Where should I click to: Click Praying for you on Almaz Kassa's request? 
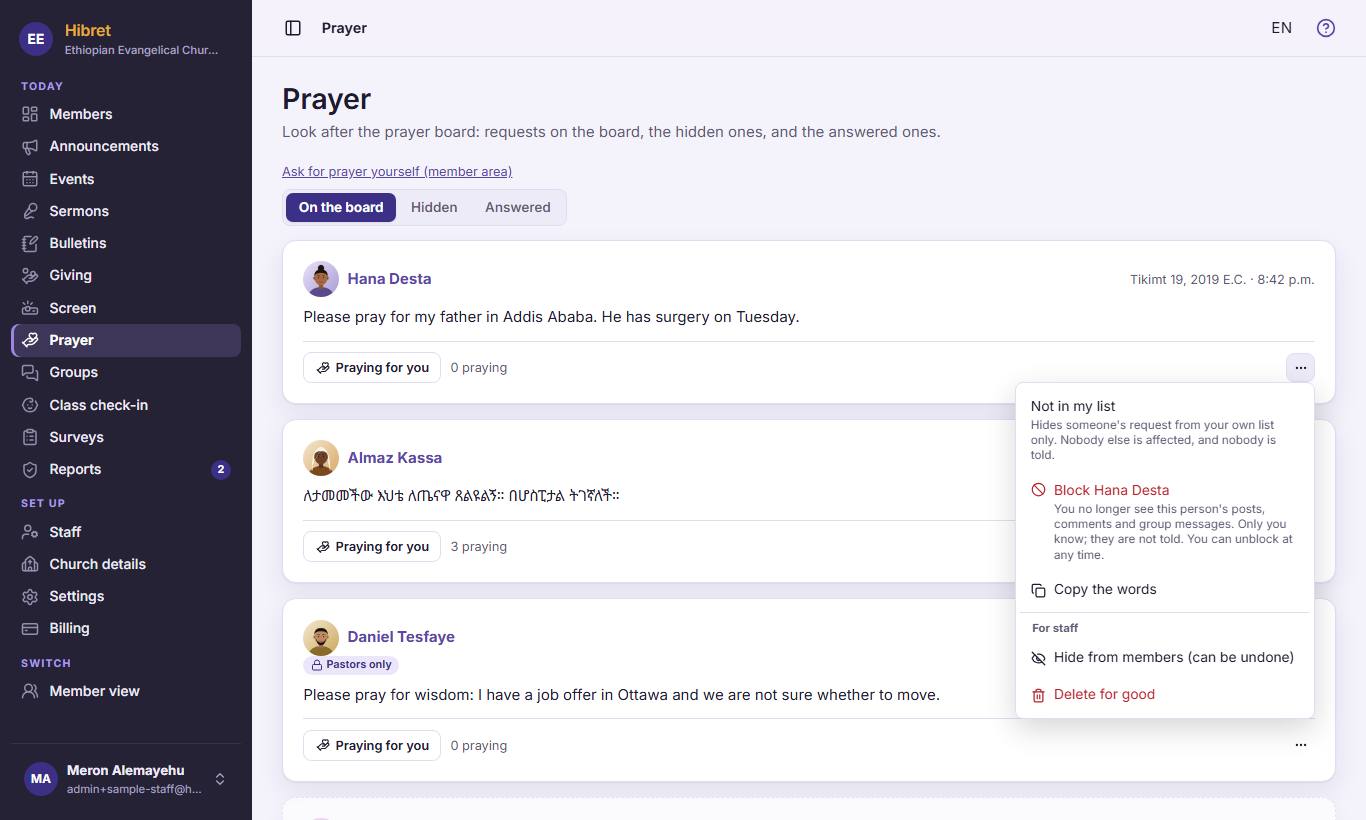[372, 547]
